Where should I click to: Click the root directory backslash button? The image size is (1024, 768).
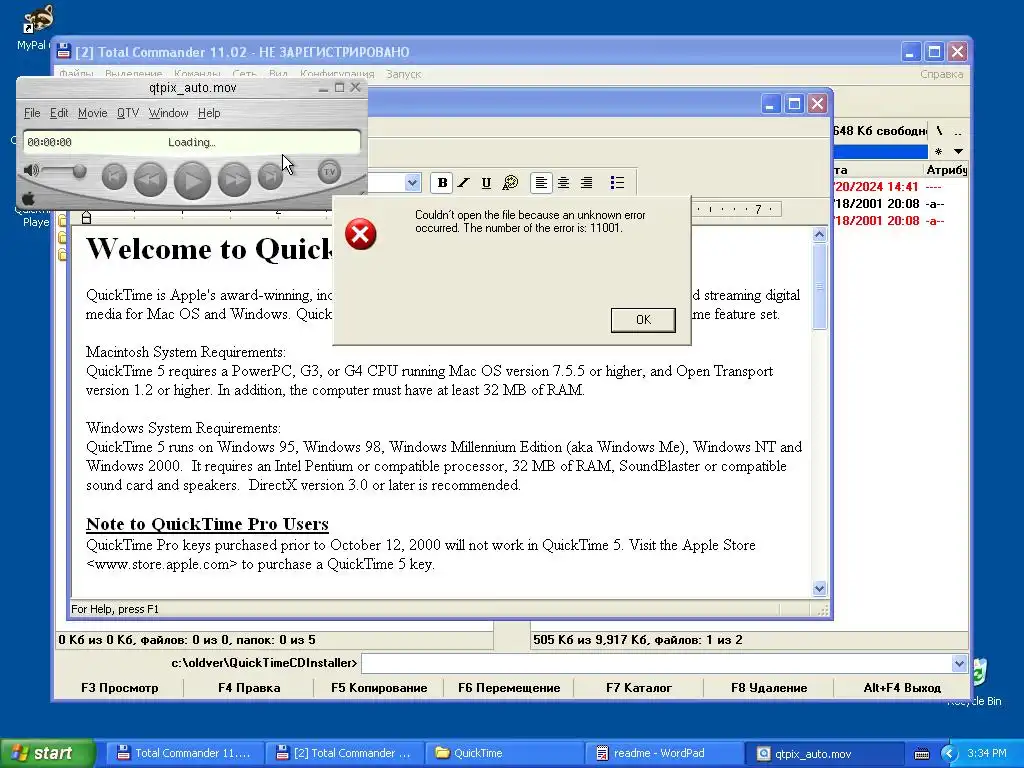939,131
